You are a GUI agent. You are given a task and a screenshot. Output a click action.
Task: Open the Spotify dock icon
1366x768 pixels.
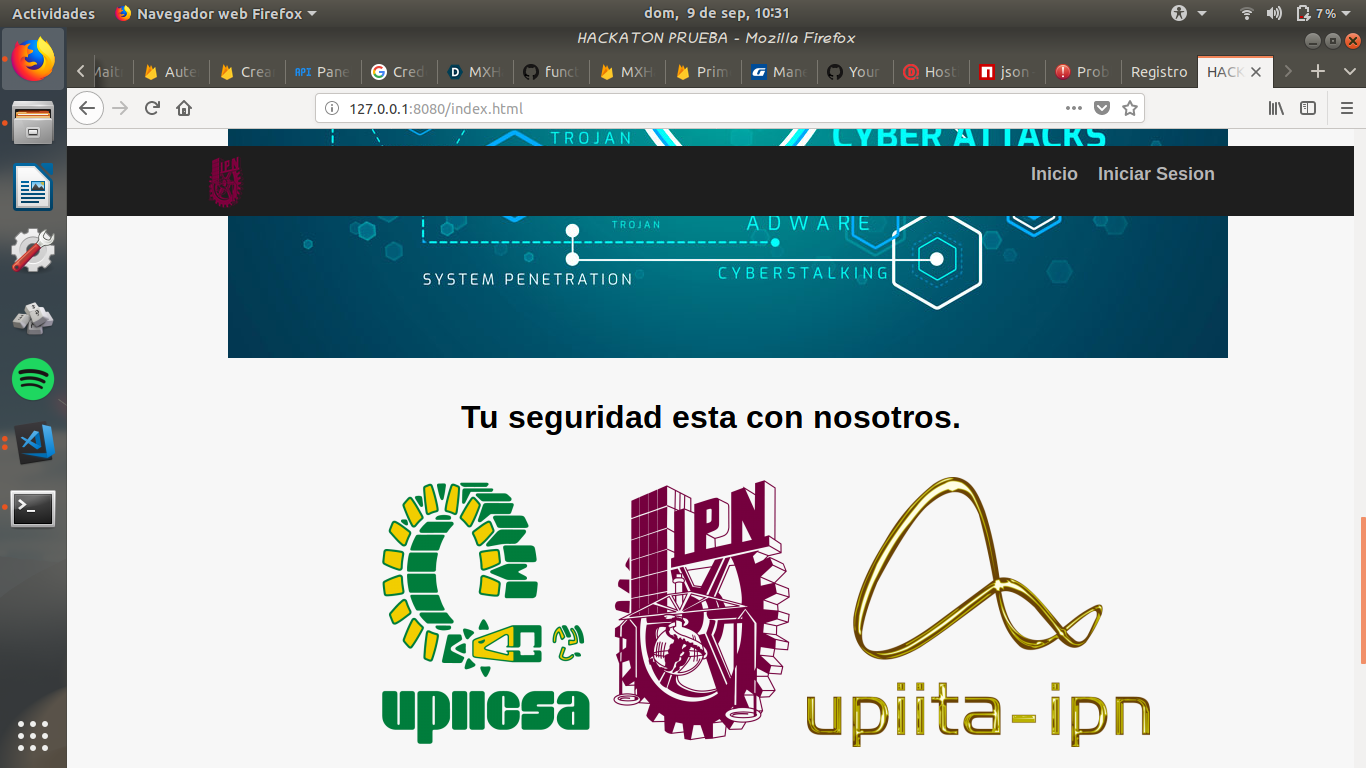(33, 380)
